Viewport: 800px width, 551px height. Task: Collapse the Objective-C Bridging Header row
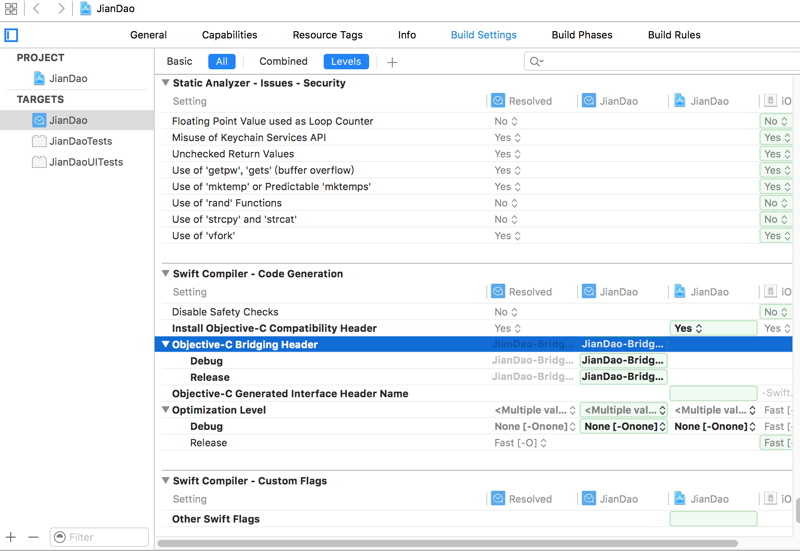[x=166, y=345]
